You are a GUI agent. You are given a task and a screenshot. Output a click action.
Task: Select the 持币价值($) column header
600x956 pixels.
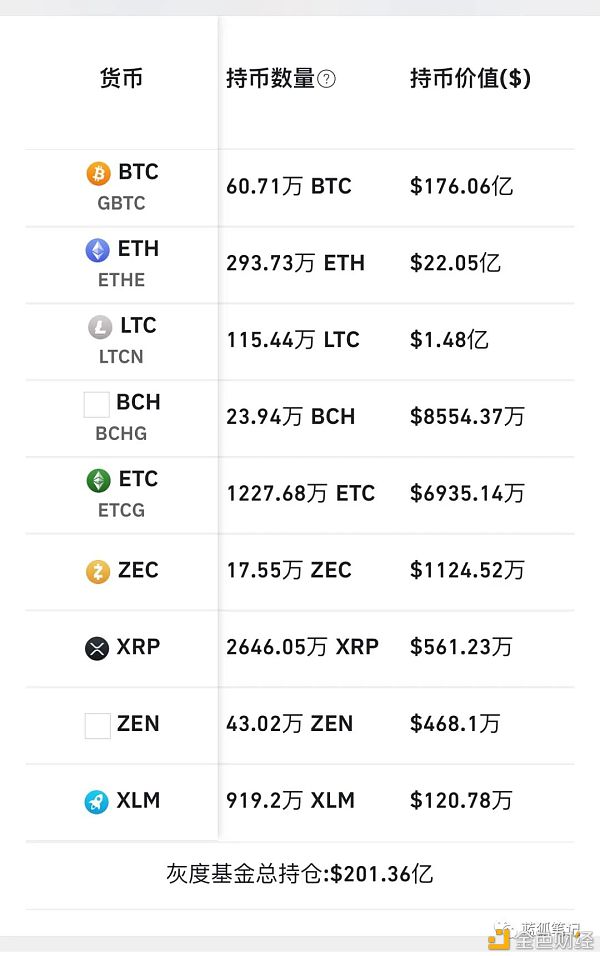470,79
